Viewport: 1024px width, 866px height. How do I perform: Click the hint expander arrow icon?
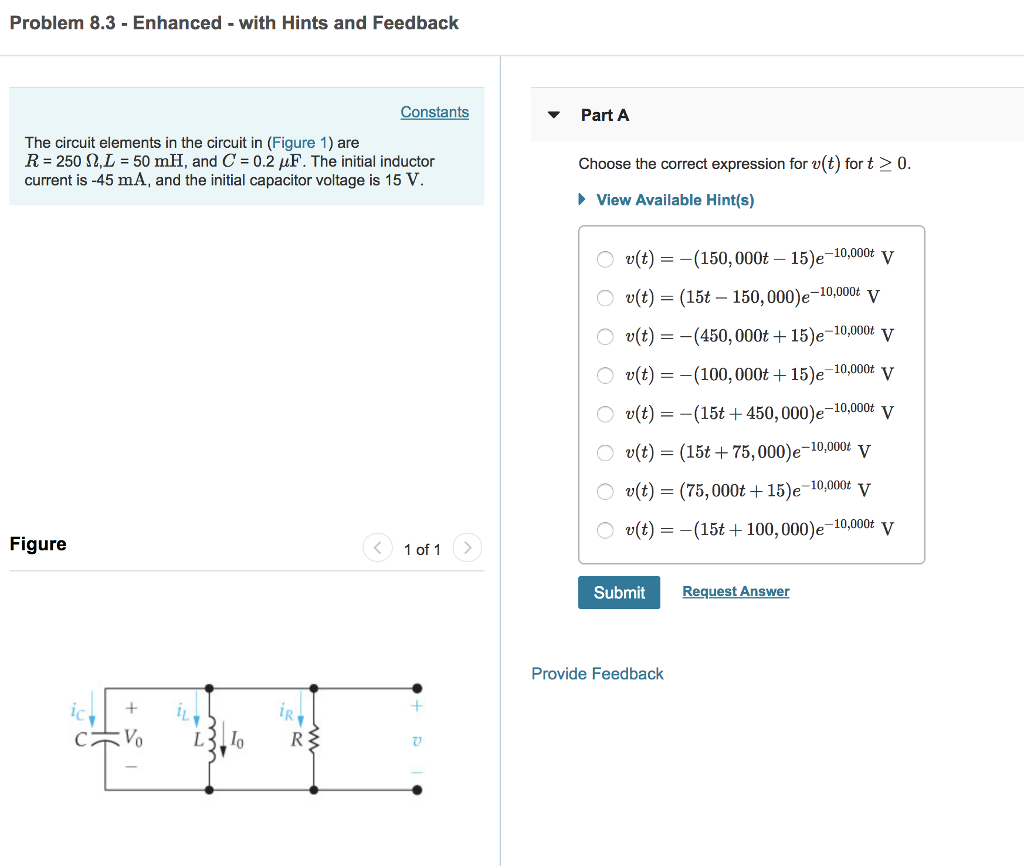[581, 200]
